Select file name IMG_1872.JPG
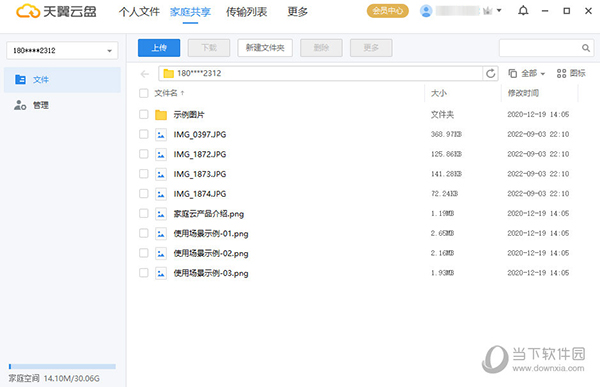The image size is (600, 387). tap(200, 154)
